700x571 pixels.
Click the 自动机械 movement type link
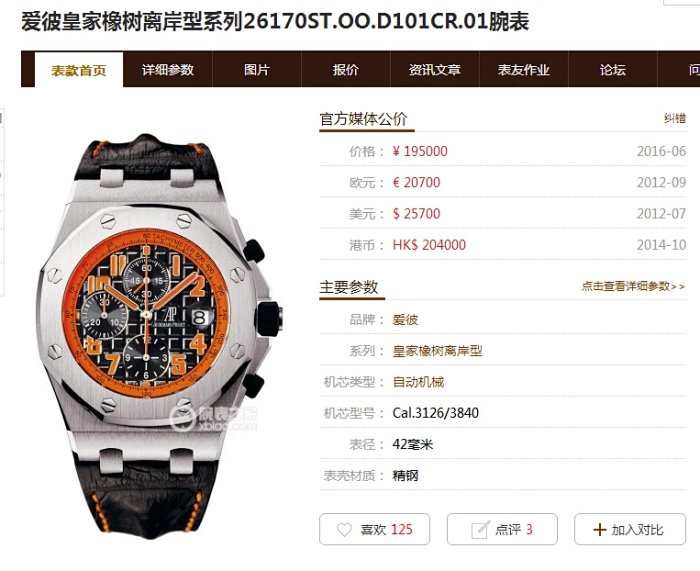[418, 382]
